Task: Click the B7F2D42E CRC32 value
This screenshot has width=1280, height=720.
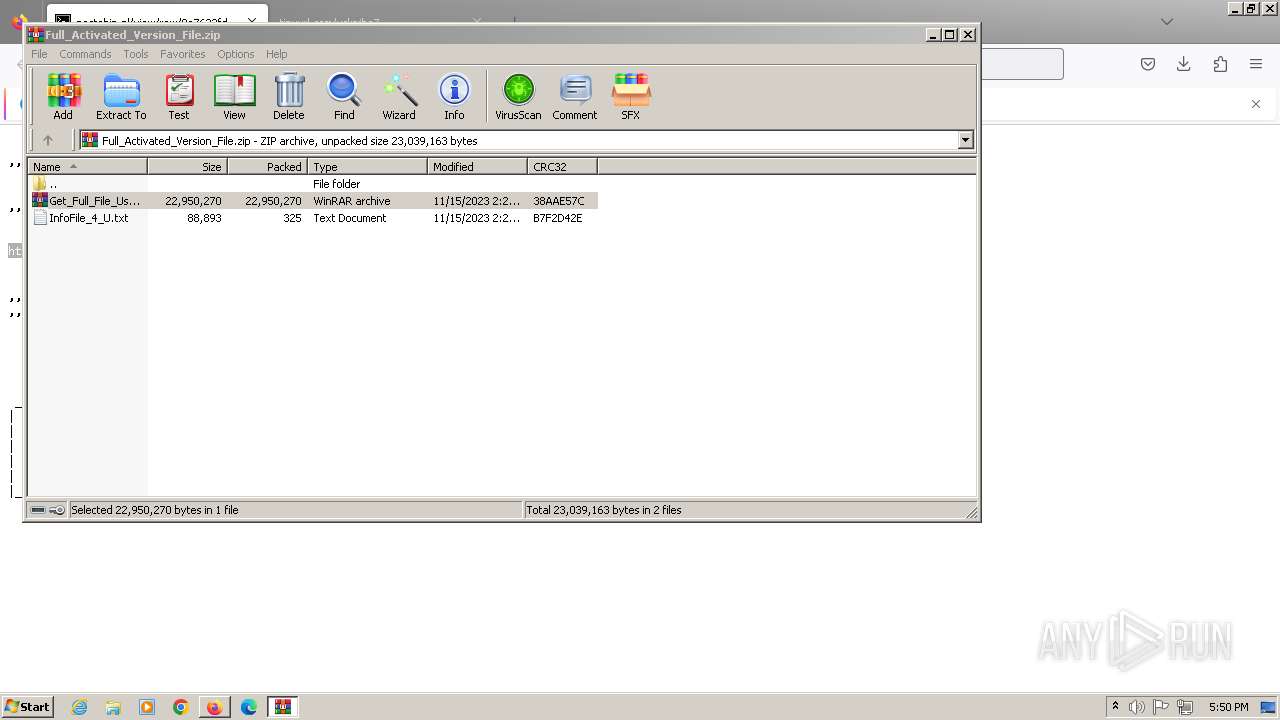Action: pos(558,218)
